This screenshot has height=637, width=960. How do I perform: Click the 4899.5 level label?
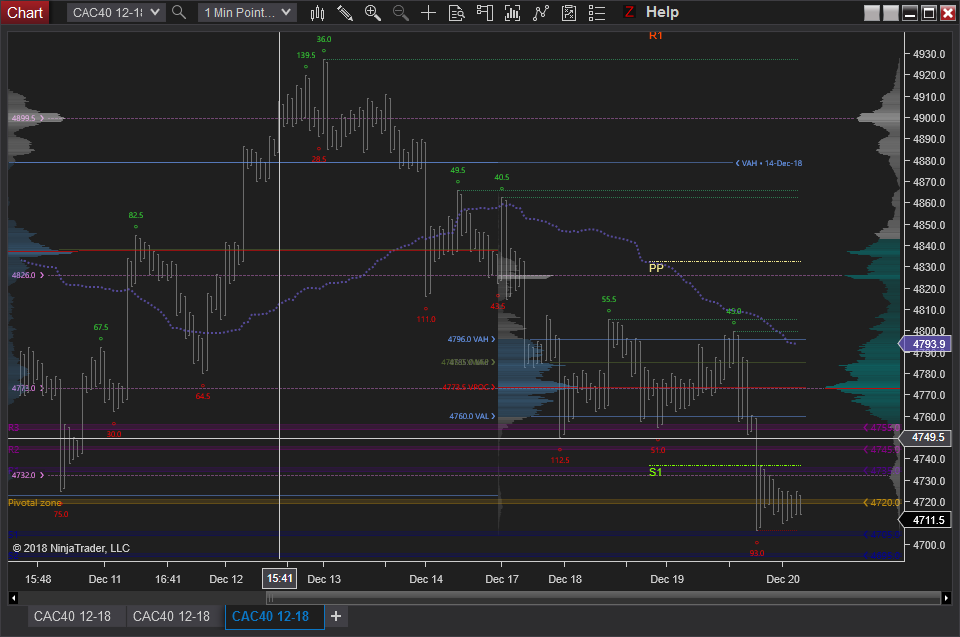(28, 118)
